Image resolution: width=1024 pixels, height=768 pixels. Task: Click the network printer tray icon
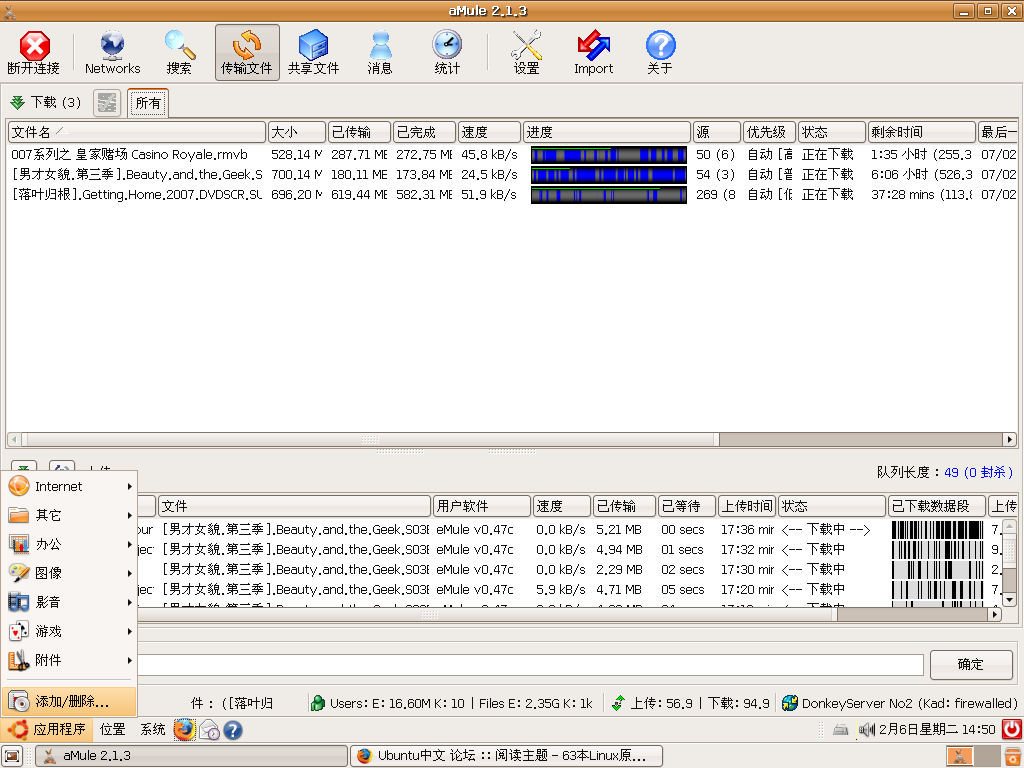[x=841, y=729]
